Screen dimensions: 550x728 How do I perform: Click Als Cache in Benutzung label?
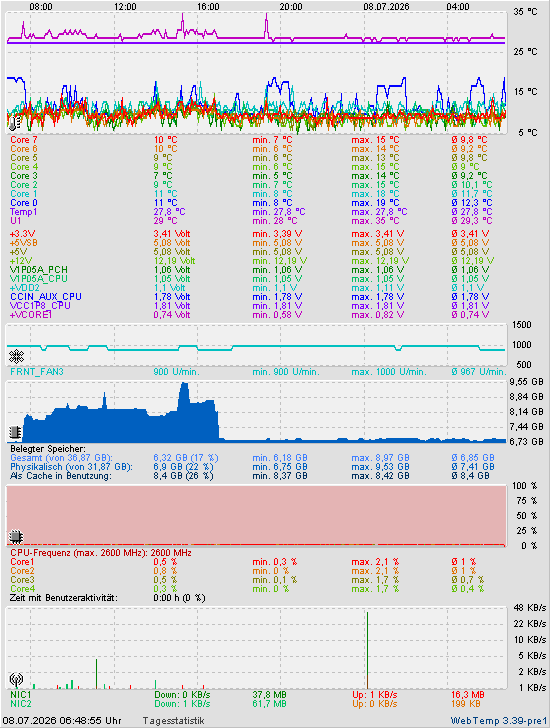click(61, 475)
